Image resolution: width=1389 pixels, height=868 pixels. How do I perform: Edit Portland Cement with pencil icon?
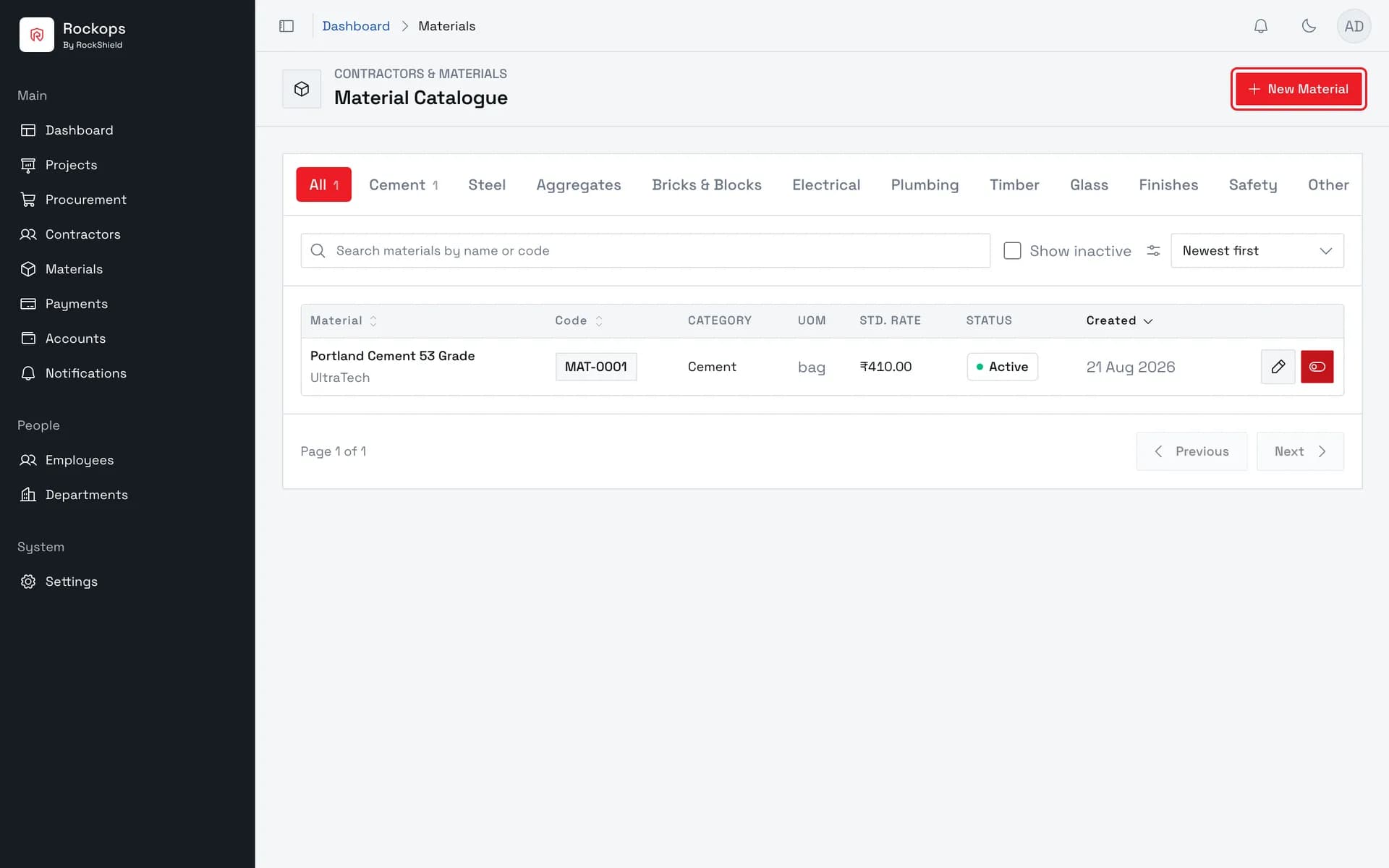pyautogui.click(x=1278, y=367)
